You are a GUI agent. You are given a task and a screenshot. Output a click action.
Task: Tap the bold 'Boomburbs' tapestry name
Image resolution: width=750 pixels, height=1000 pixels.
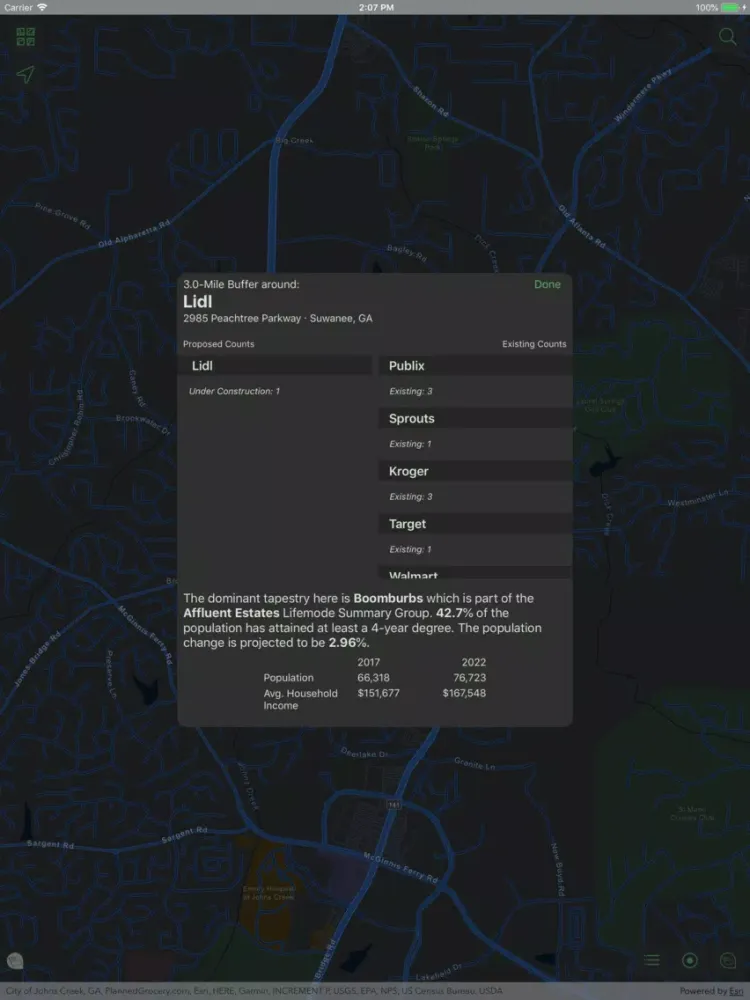coord(388,598)
